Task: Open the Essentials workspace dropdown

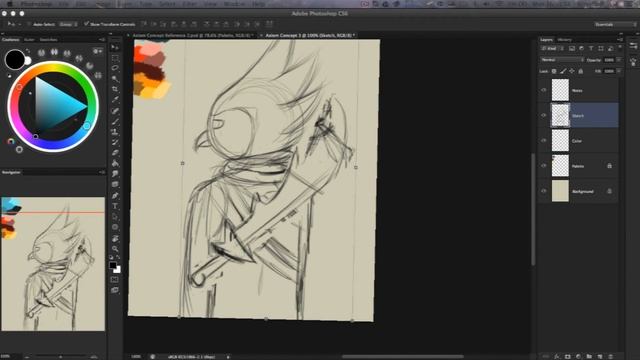Action: pyautogui.click(x=616, y=24)
